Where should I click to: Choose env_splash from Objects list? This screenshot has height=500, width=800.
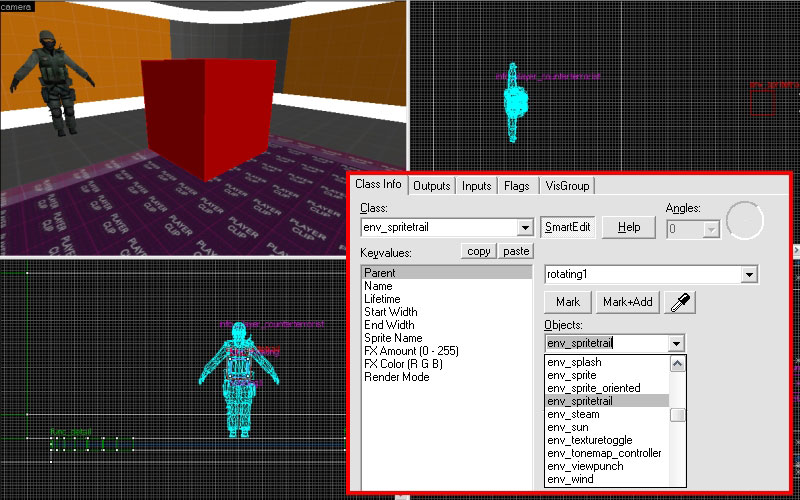607,362
